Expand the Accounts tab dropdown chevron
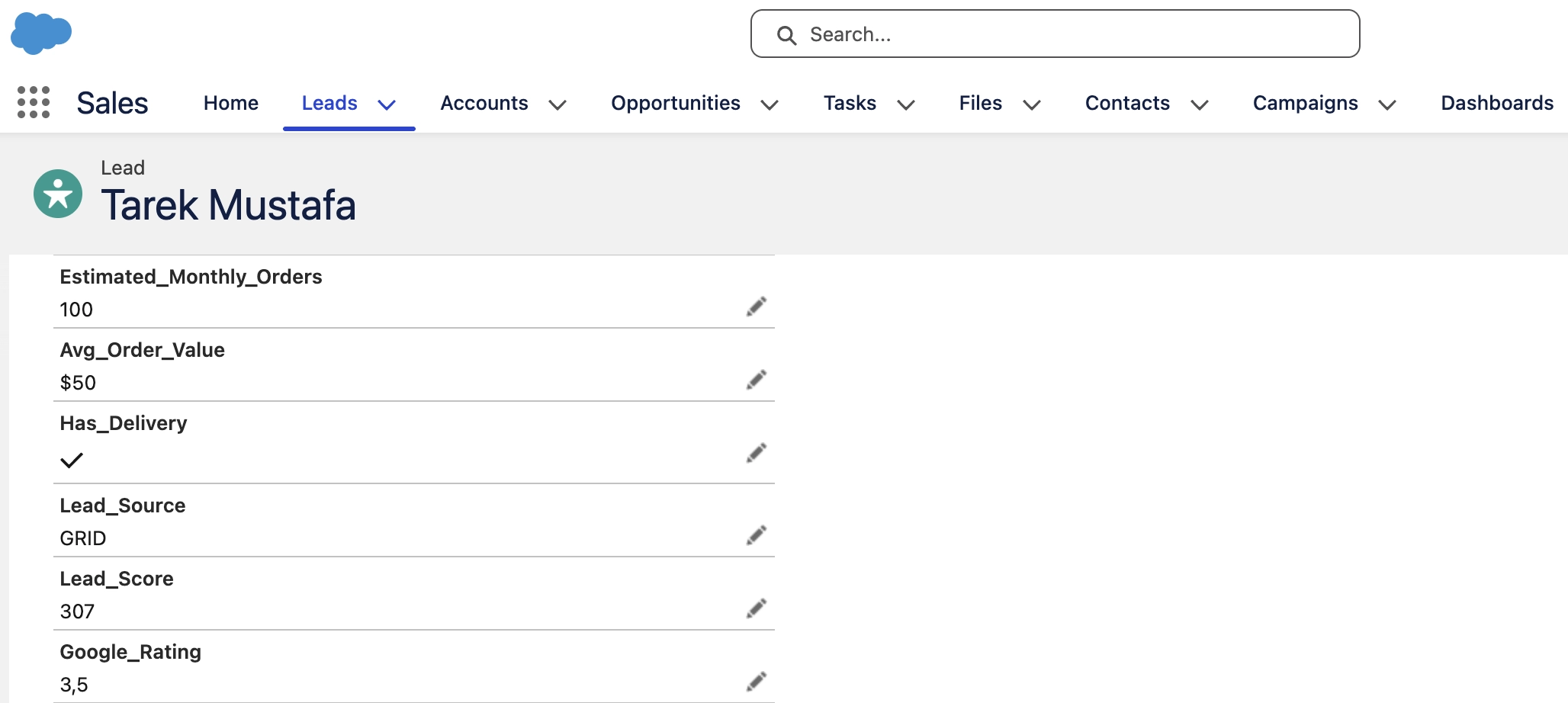Screen dimensions: 1568x703 pyautogui.click(x=557, y=104)
